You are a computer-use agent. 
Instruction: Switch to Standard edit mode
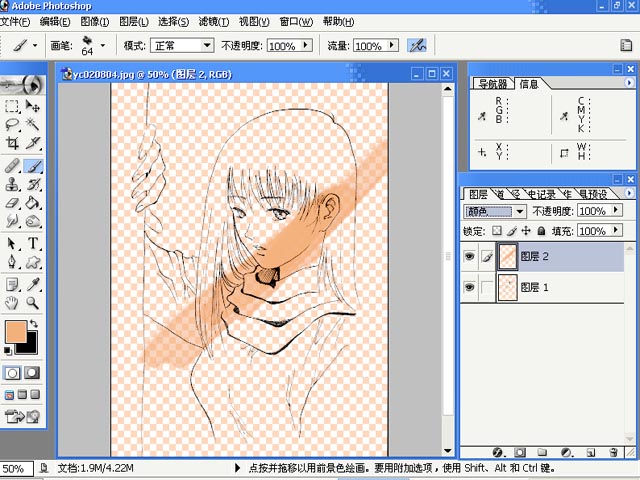coord(12,373)
